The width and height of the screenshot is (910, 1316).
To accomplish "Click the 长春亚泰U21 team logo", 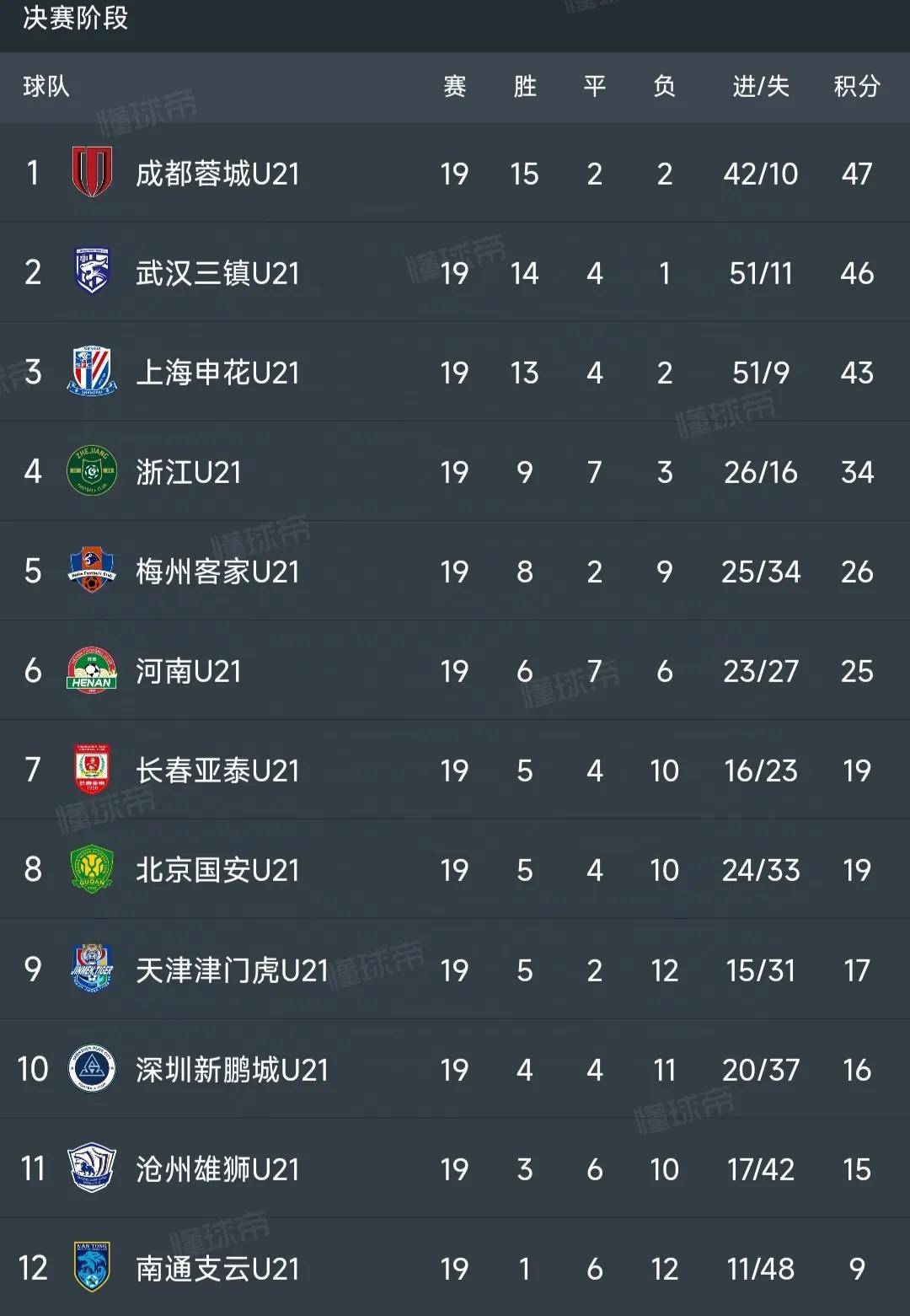I will pos(93,770).
